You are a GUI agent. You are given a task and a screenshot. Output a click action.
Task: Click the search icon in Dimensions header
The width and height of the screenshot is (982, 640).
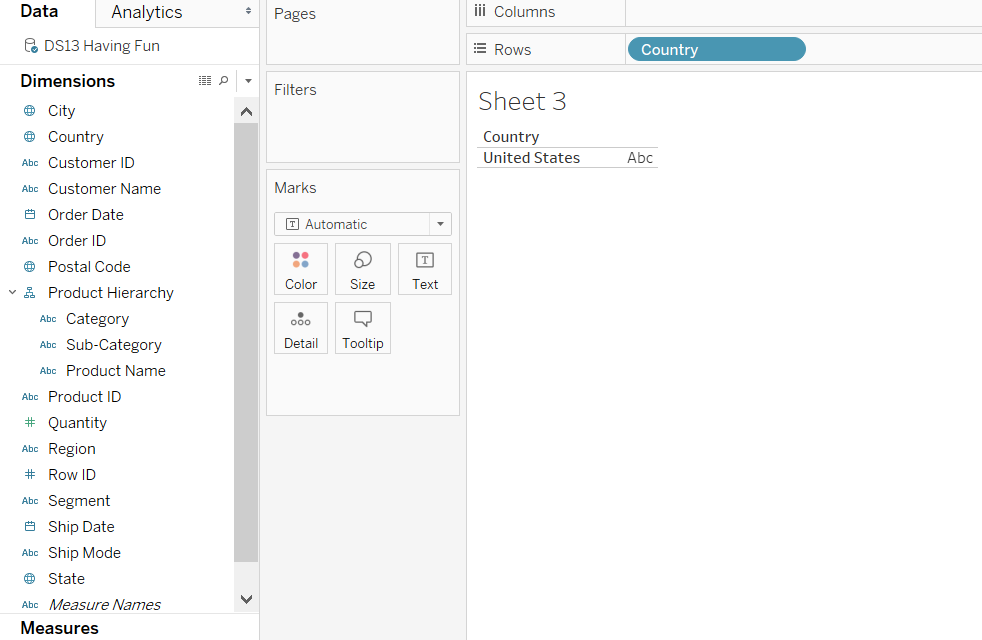tap(223, 81)
